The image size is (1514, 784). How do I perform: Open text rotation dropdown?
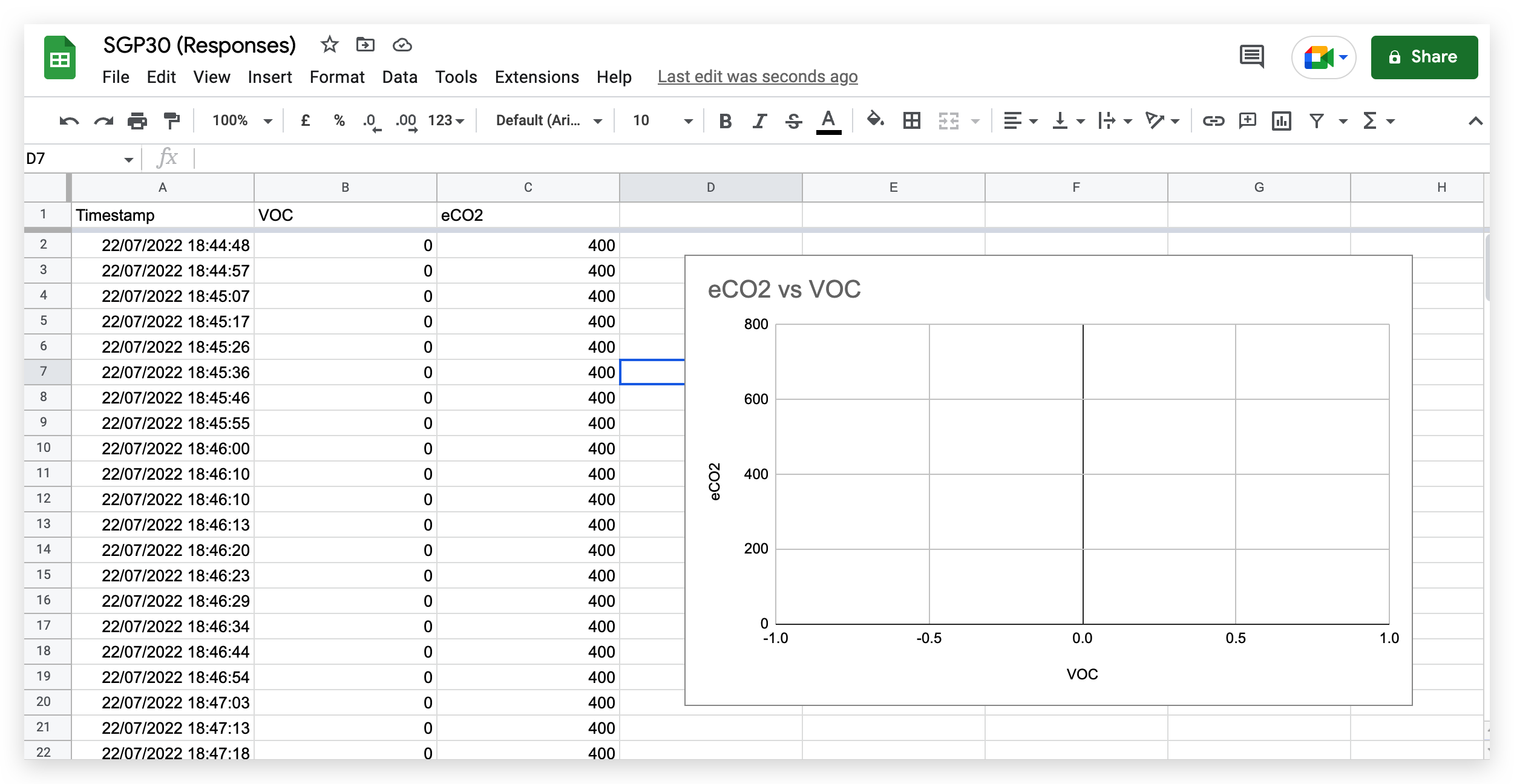point(1162,121)
